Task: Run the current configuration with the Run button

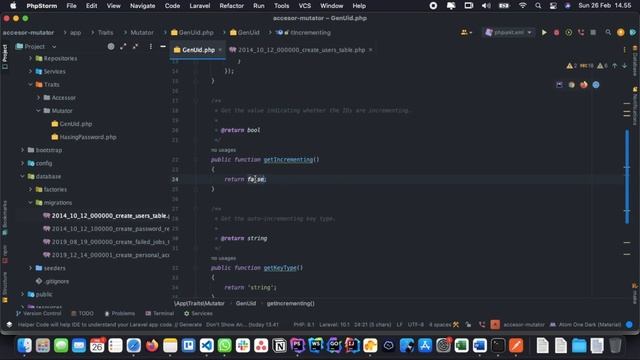Action: [x=544, y=32]
